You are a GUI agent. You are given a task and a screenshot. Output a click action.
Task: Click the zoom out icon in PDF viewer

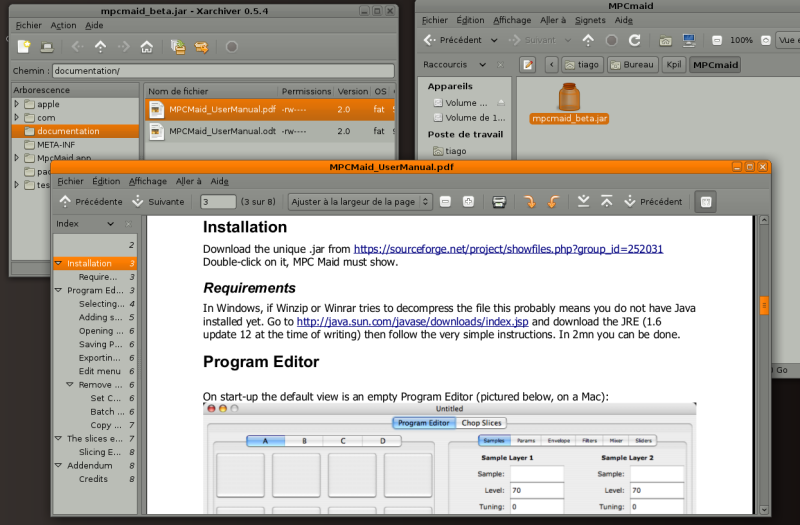pyautogui.click(x=445, y=202)
